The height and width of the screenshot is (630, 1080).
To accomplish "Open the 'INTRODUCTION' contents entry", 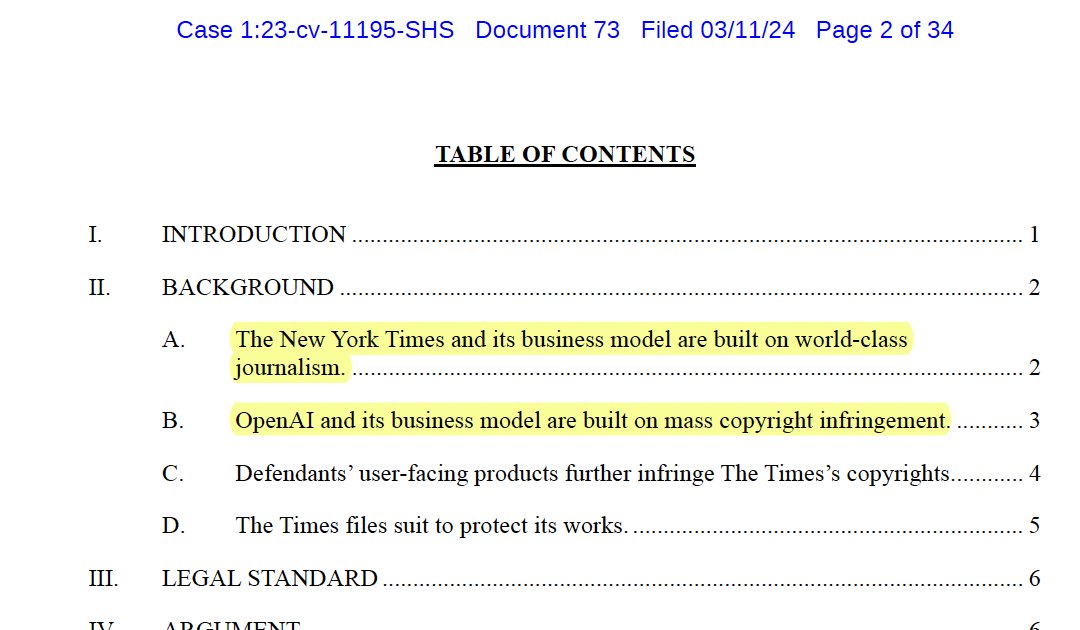I will tap(253, 234).
